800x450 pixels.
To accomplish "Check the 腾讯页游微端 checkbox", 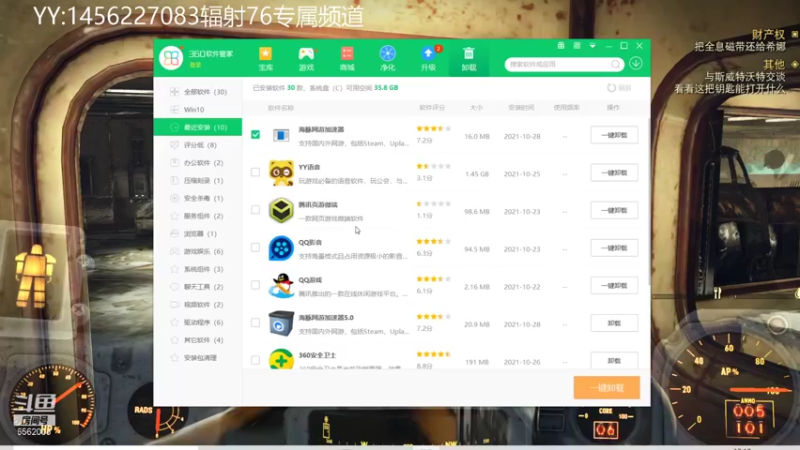I will [256, 210].
